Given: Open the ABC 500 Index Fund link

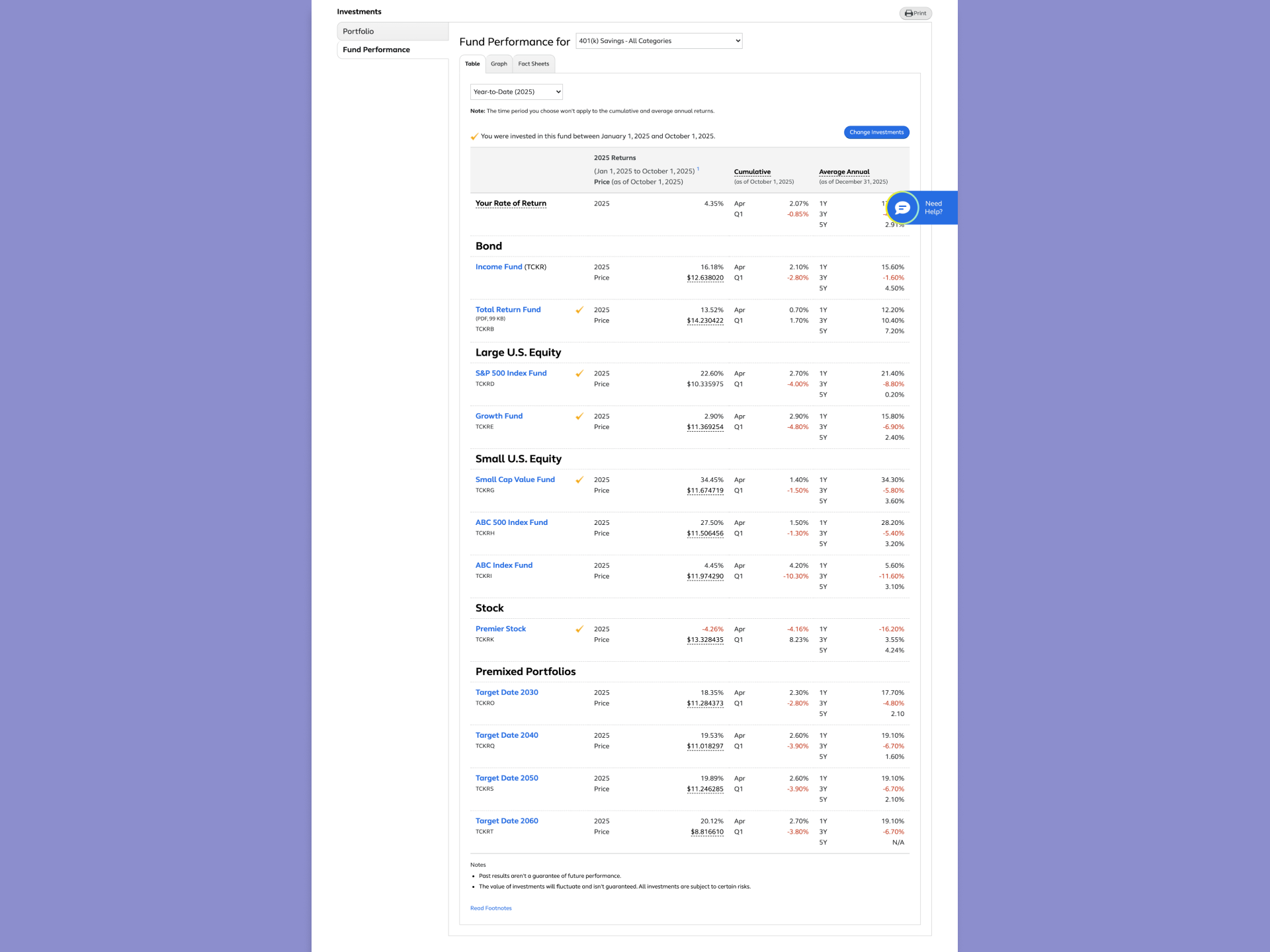Looking at the screenshot, I should 511,522.
